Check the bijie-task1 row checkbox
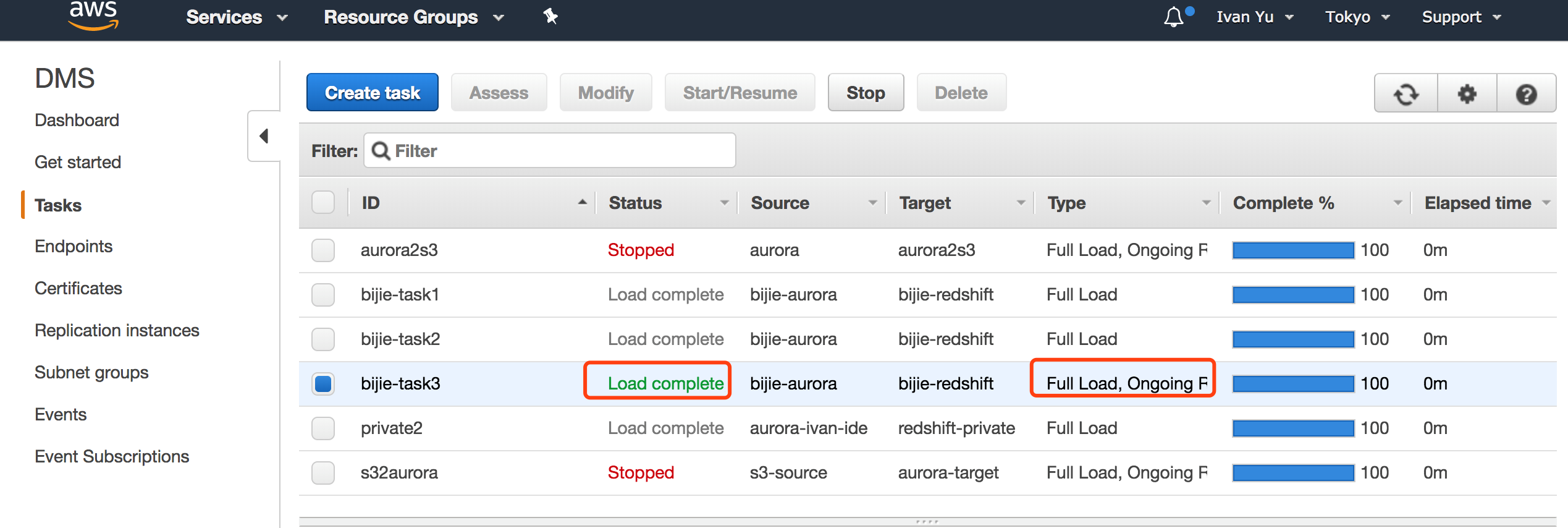 click(x=323, y=294)
